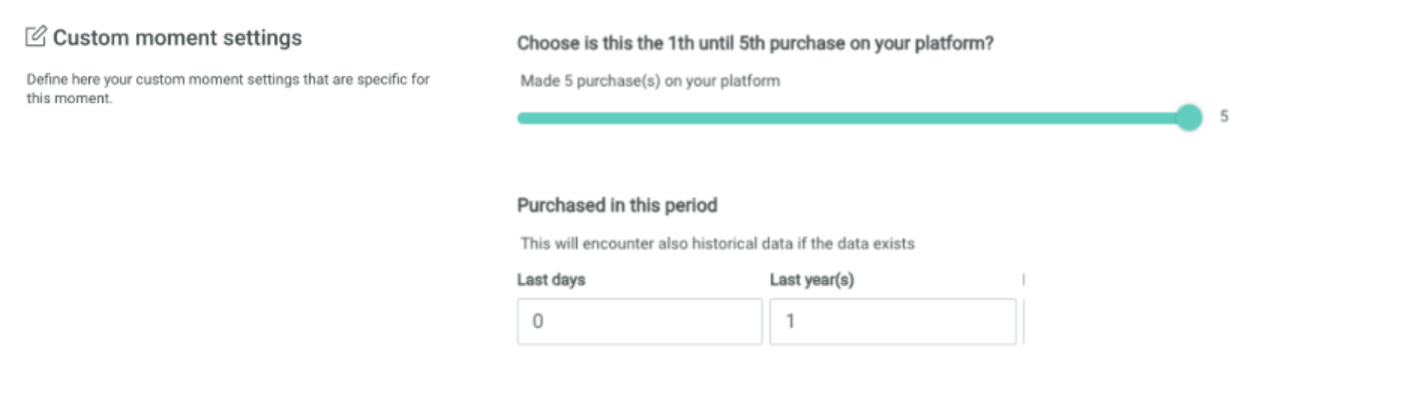
Task: Click the edit pencil icon beside Custom moment settings
Action: tap(35, 38)
